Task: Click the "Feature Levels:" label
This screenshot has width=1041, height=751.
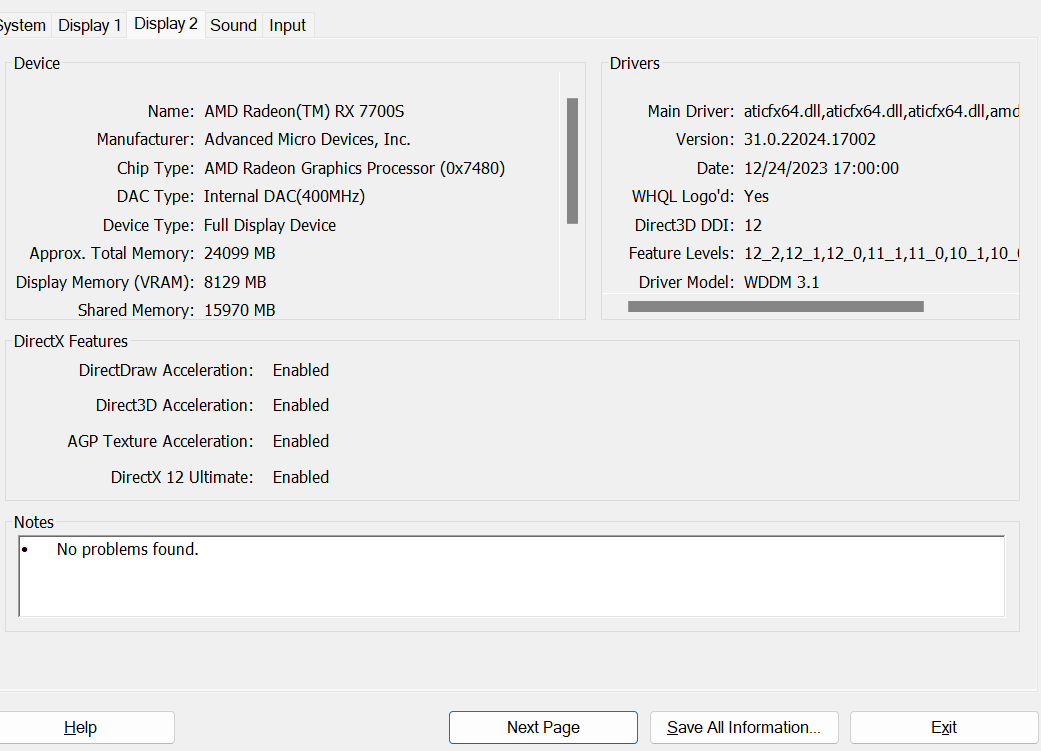Action: point(681,254)
